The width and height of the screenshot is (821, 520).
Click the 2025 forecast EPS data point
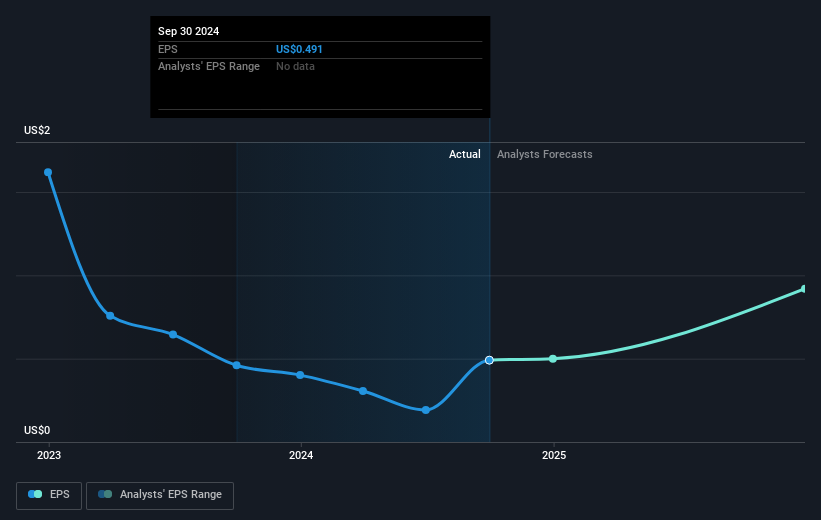point(553,359)
